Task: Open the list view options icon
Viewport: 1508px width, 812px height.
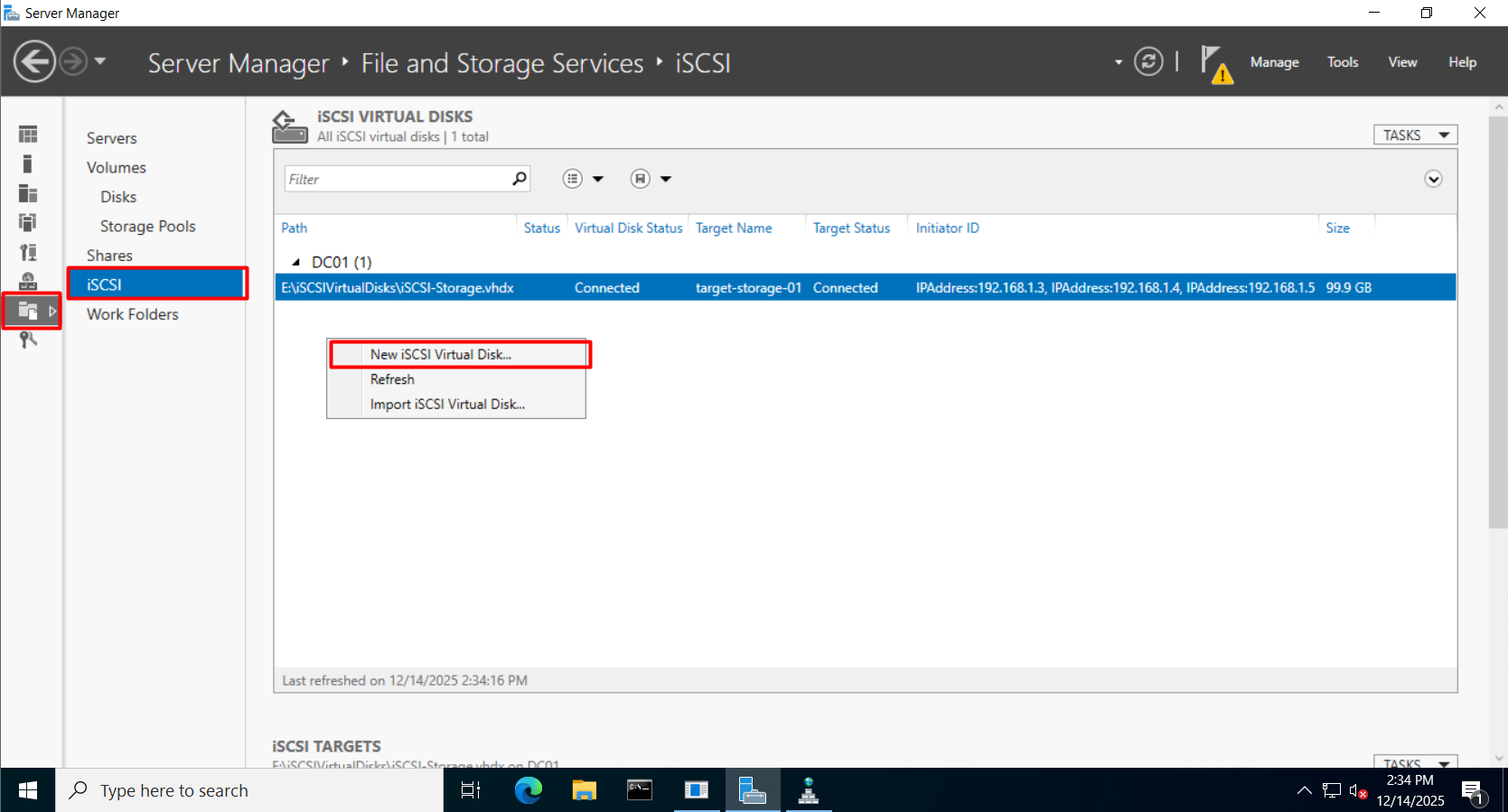Action: 573,179
